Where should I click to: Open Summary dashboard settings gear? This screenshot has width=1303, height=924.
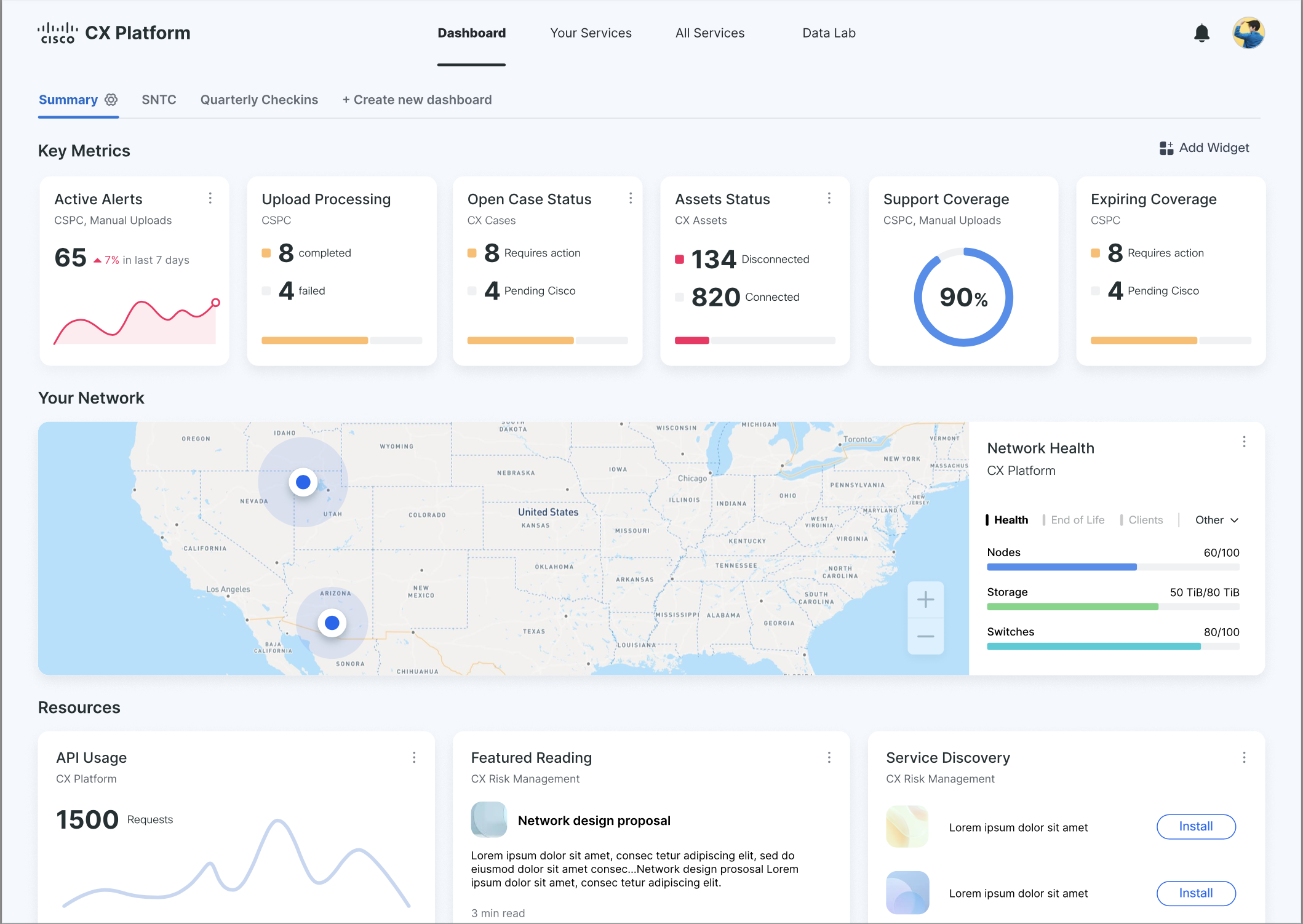[x=111, y=100]
